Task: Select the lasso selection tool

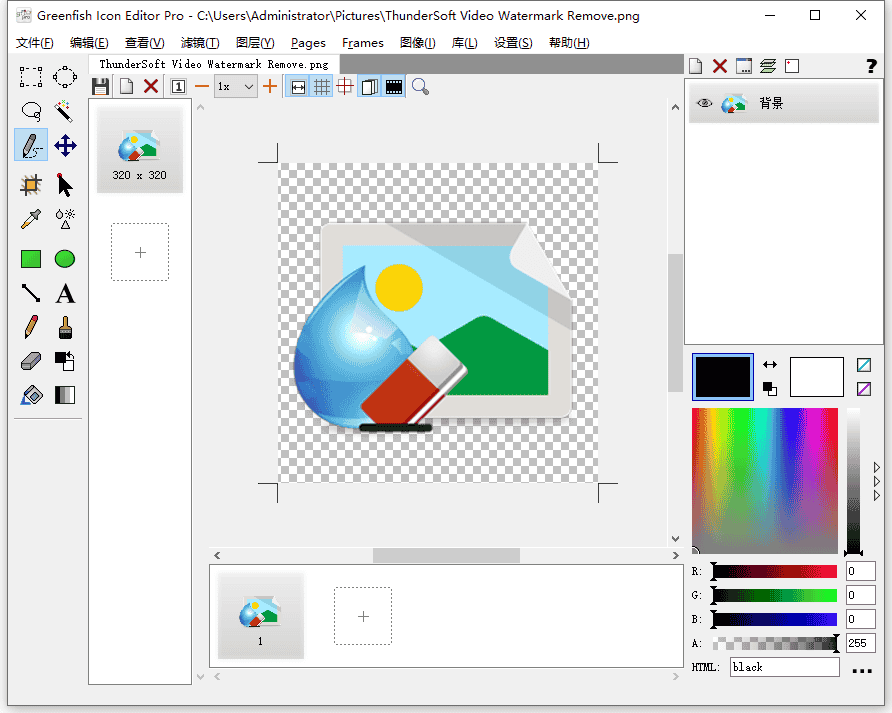Action: coord(31,112)
